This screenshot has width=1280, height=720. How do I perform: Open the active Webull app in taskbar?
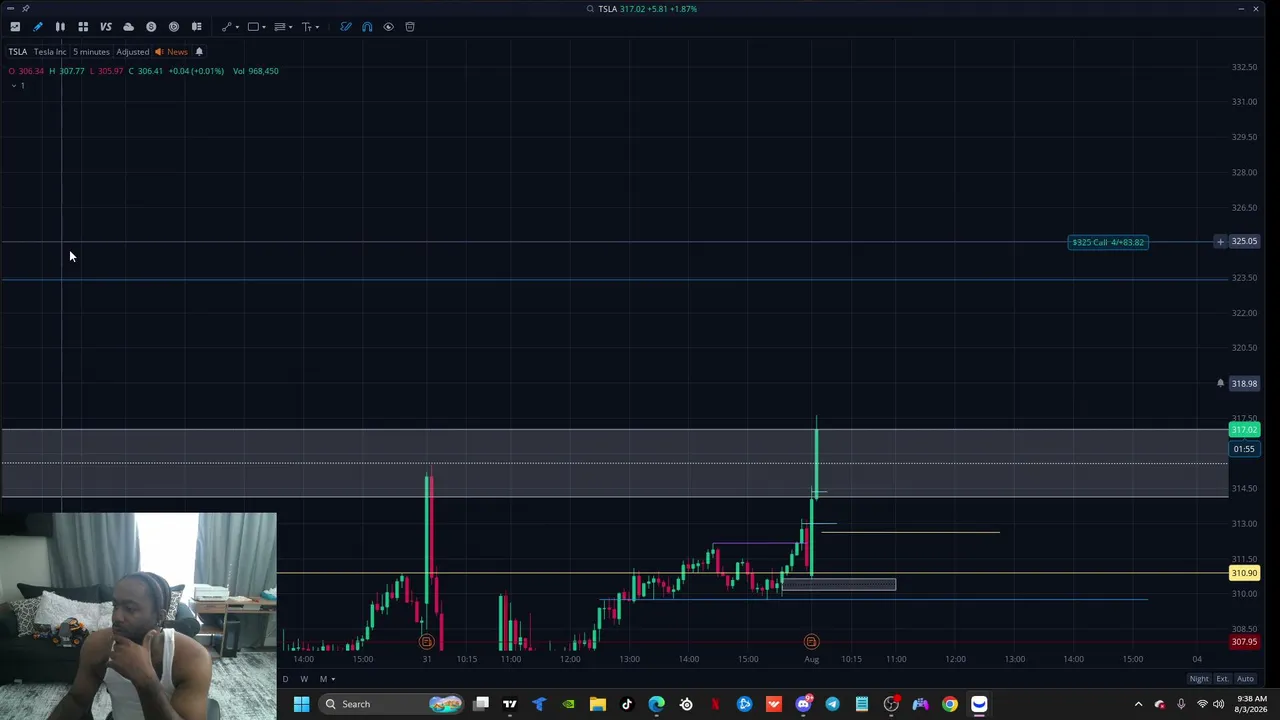pyautogui.click(x=979, y=704)
